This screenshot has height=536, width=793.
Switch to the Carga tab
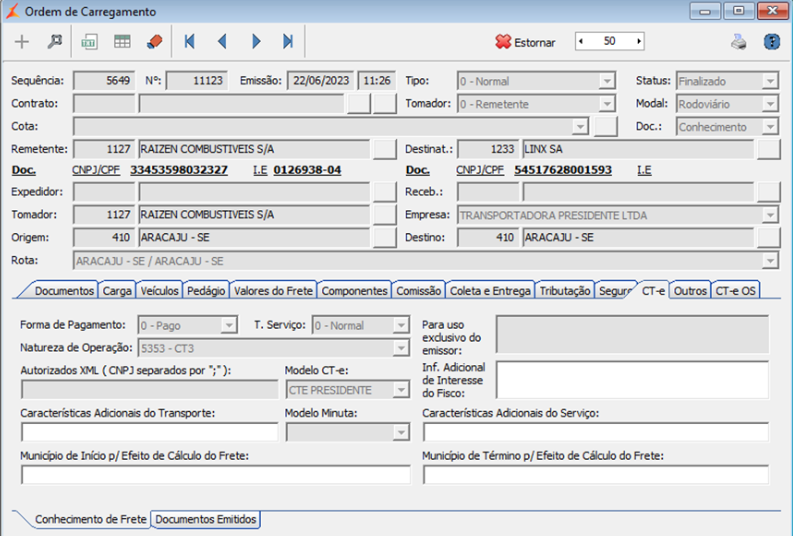pos(117,291)
